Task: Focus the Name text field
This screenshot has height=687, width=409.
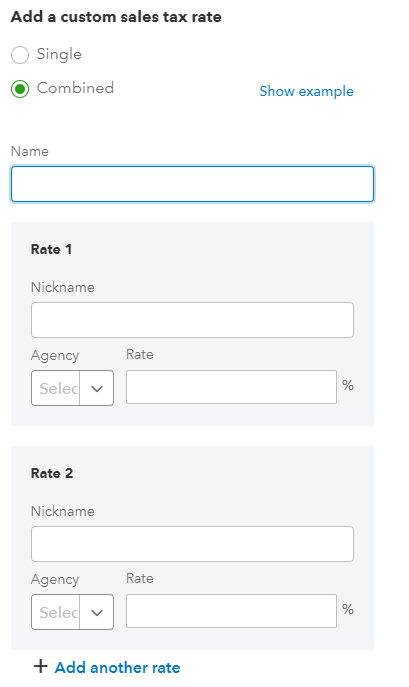Action: coord(192,184)
